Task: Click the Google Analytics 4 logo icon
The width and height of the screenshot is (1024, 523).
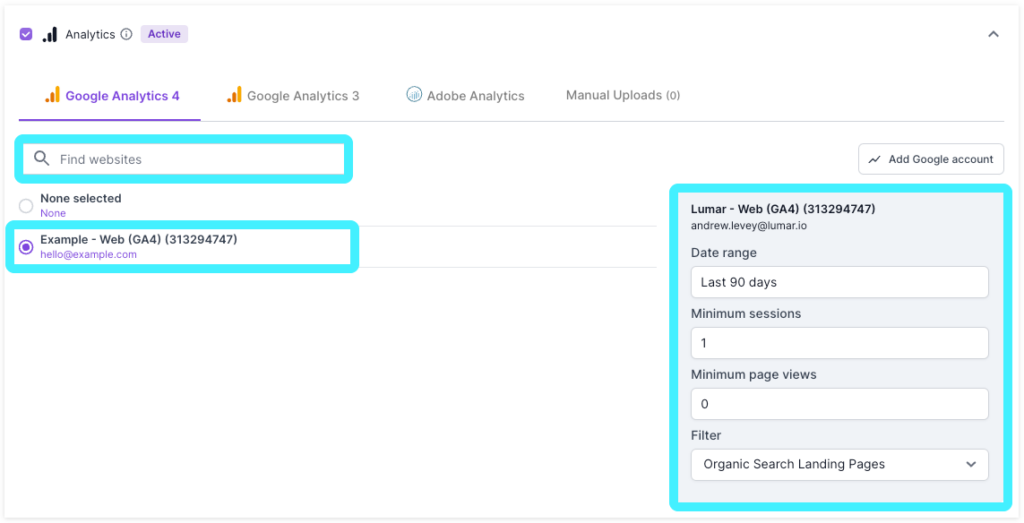Action: [x=52, y=95]
